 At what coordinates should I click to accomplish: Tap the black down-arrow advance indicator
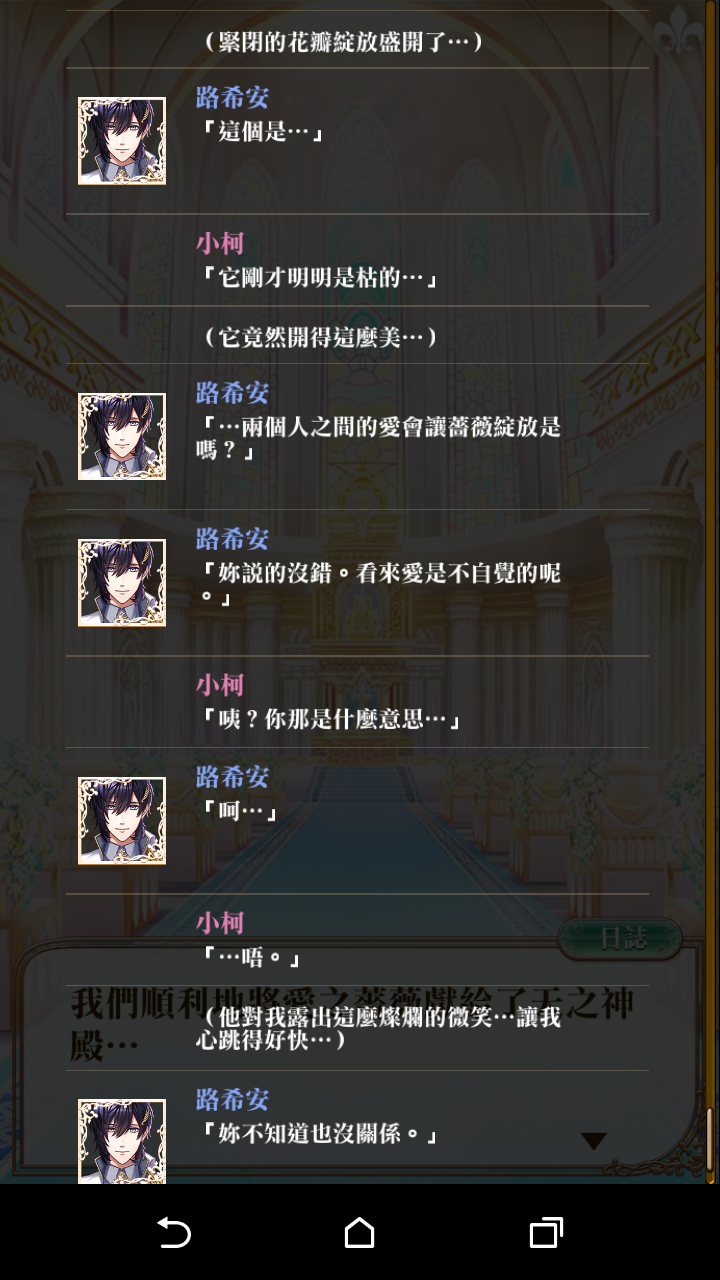(594, 1141)
